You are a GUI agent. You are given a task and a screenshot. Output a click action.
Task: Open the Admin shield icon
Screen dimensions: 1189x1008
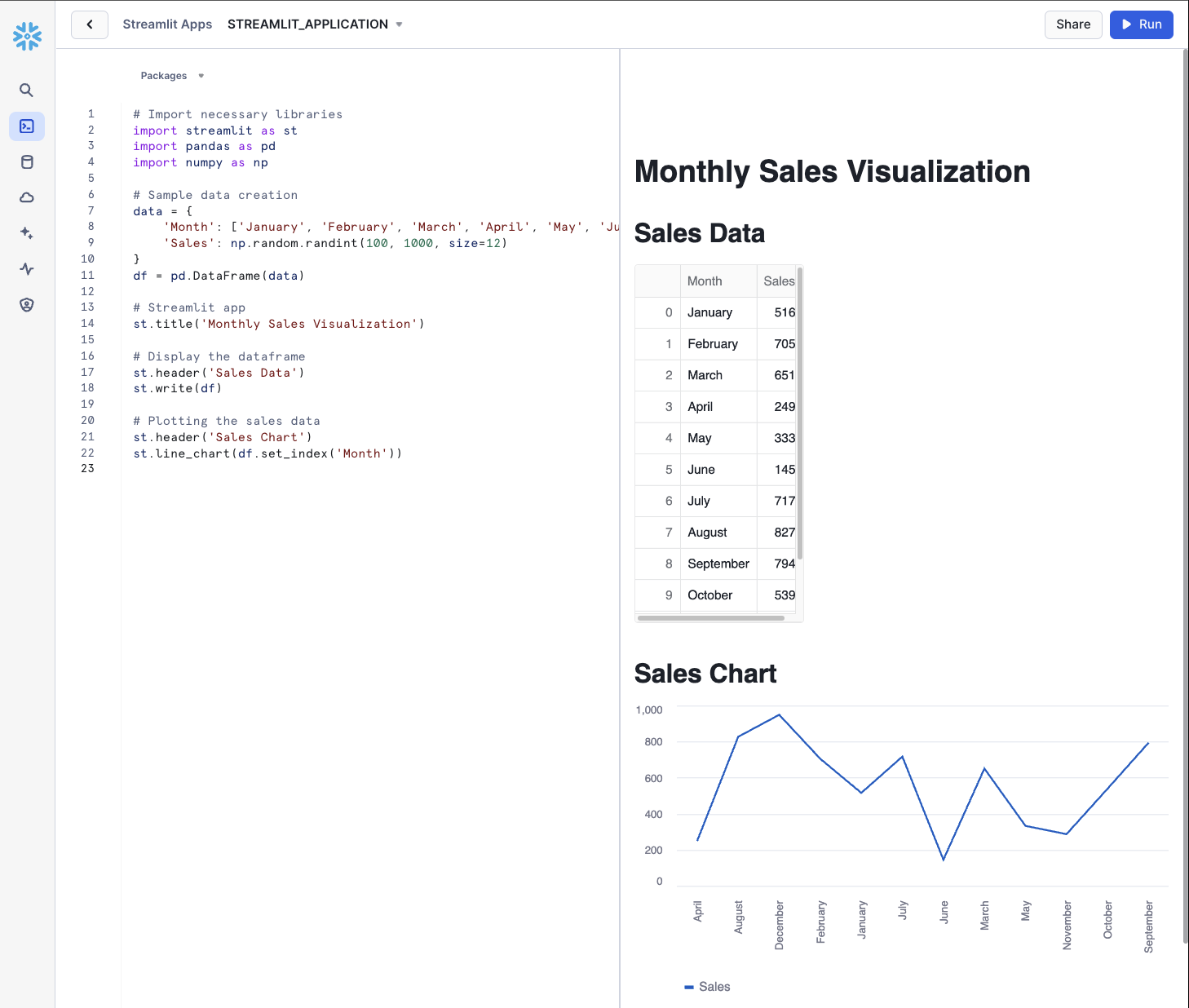27,305
